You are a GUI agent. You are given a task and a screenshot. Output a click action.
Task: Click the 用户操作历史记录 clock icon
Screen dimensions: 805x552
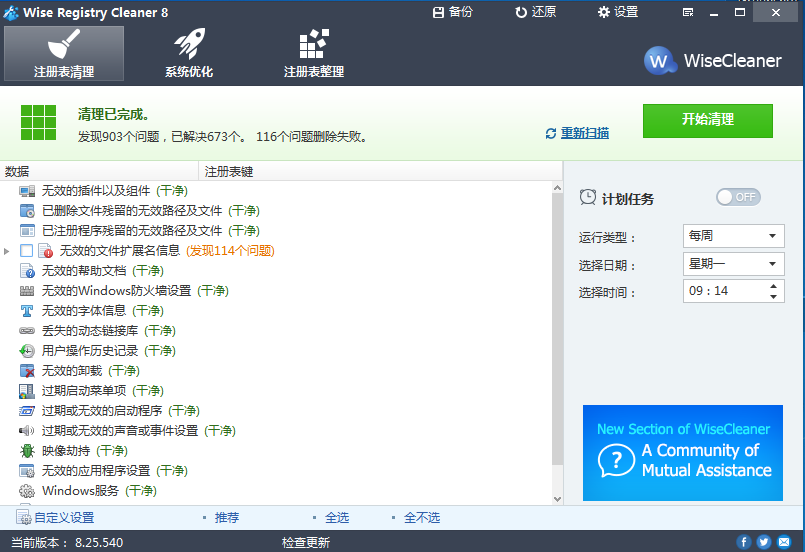tap(27, 351)
